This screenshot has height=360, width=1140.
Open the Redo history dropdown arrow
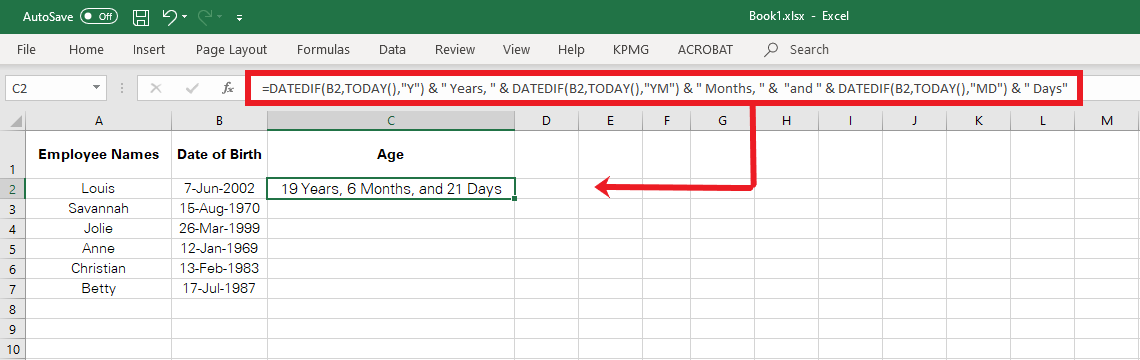tap(221, 17)
